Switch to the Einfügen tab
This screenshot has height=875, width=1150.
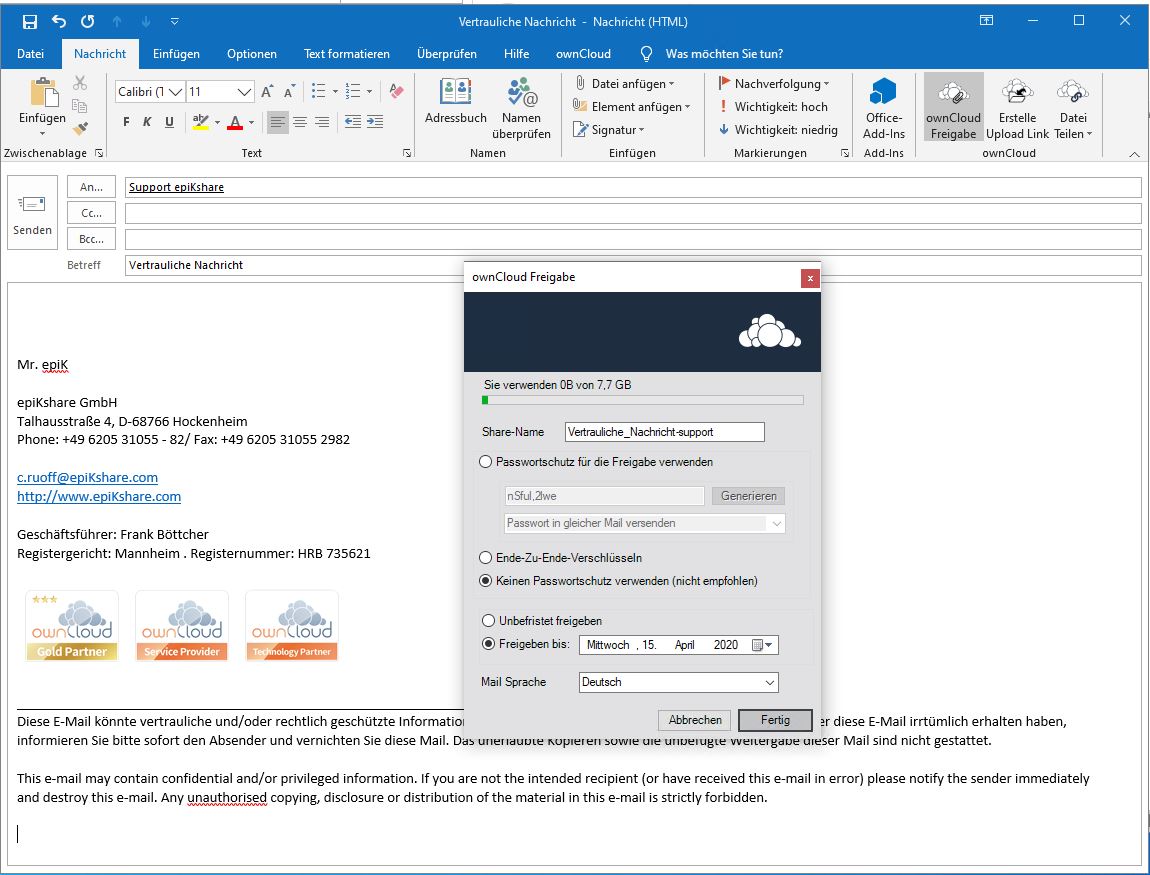tap(176, 54)
